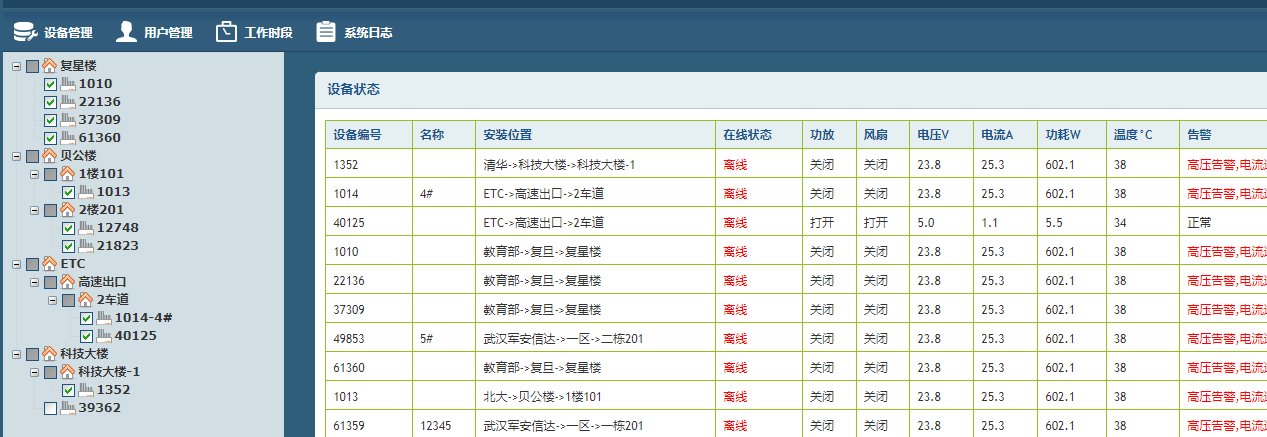1267x437 pixels.
Task: Uncheck the checkbox for device 1010
Action: click(x=51, y=84)
